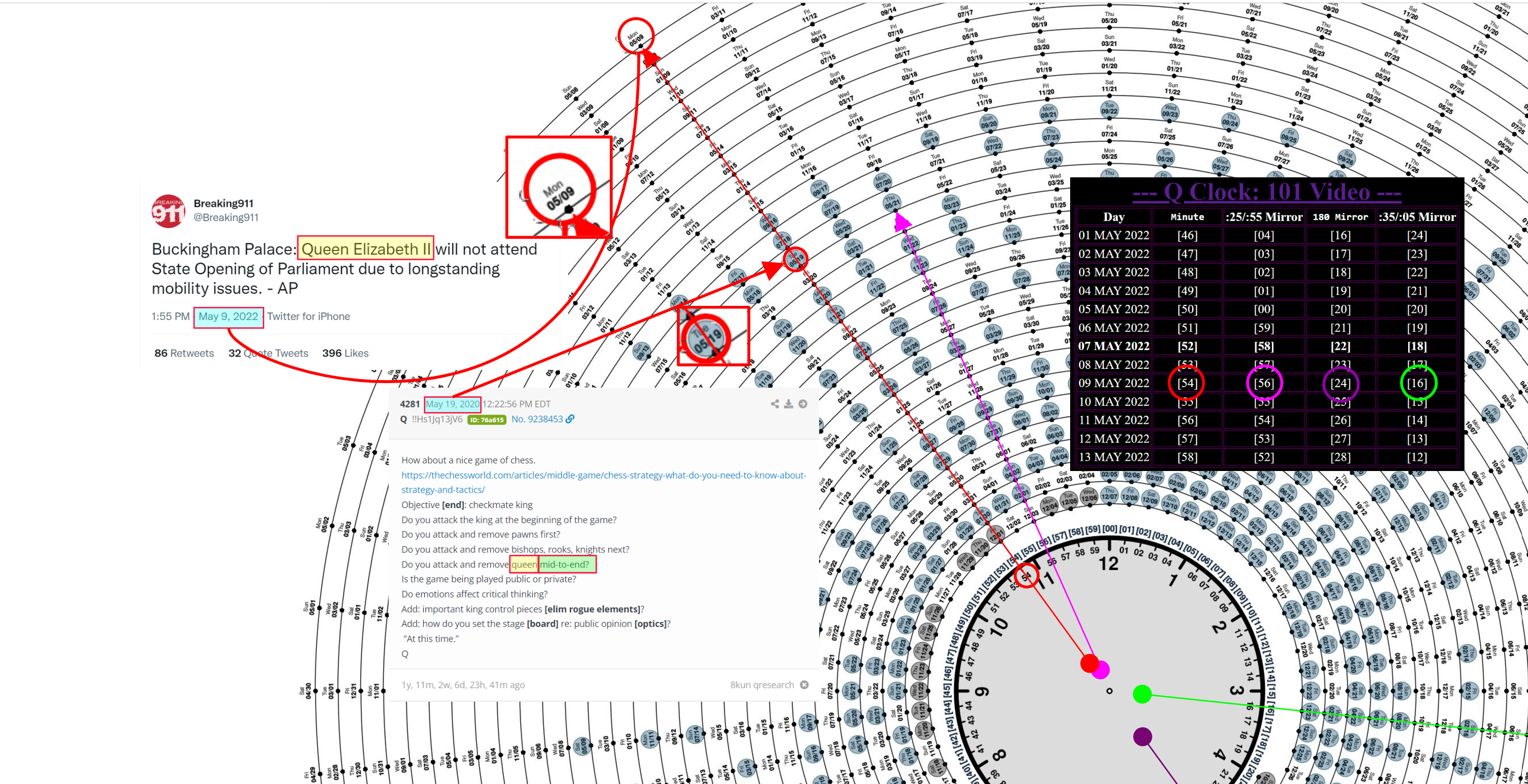Image resolution: width=1528 pixels, height=784 pixels.
Task: Click the 13 MAY 2022 row label
Action: (x=1113, y=457)
